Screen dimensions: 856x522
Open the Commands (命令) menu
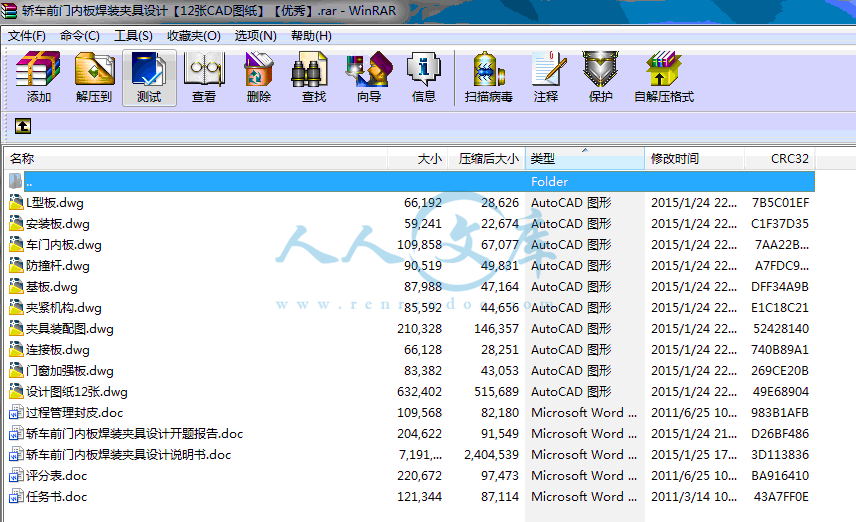(80, 36)
